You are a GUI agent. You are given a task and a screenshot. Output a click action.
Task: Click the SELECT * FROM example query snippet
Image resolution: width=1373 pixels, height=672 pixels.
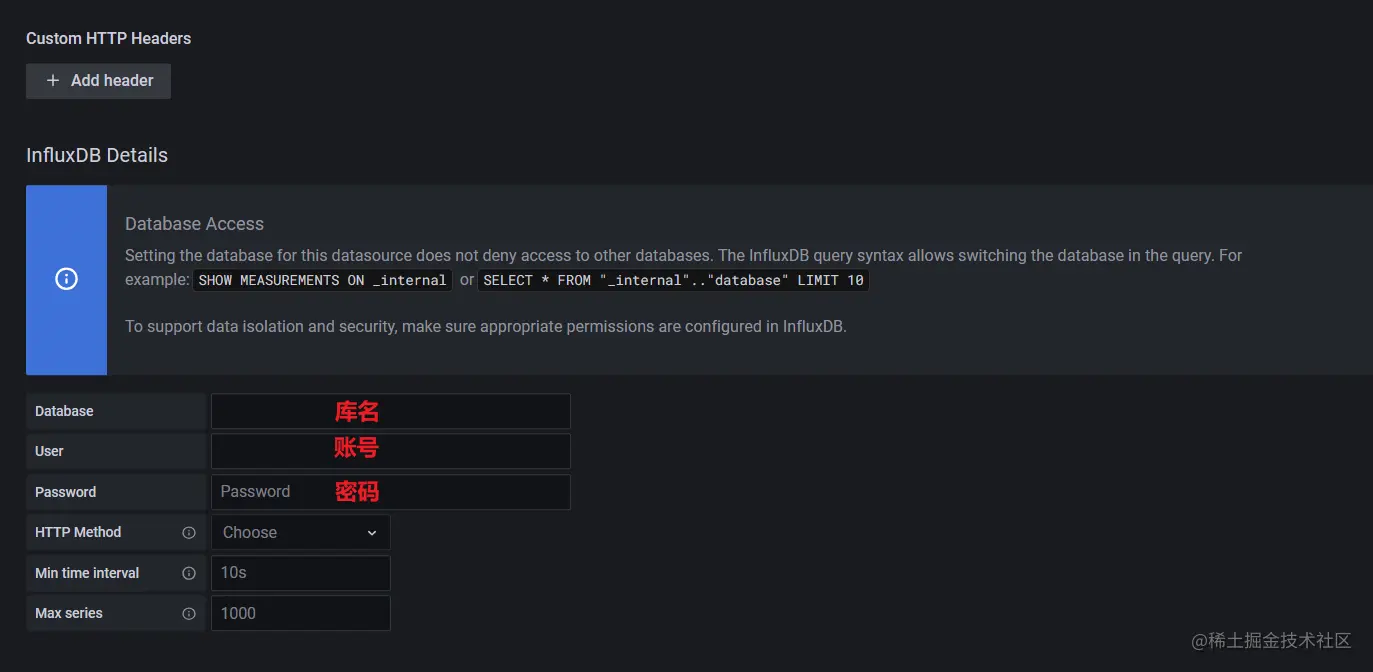tap(673, 280)
